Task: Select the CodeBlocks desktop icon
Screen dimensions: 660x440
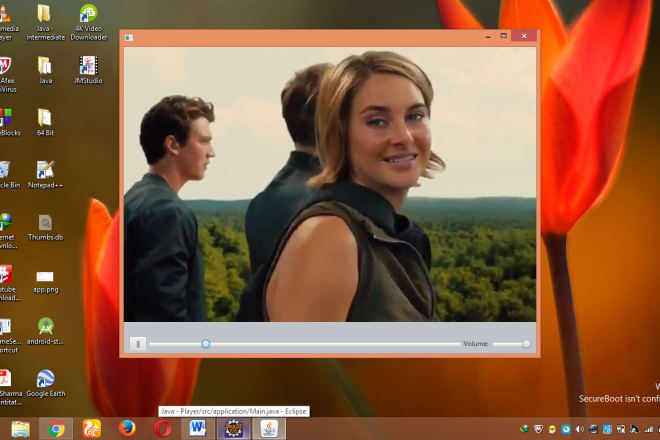Action: pyautogui.click(x=8, y=123)
